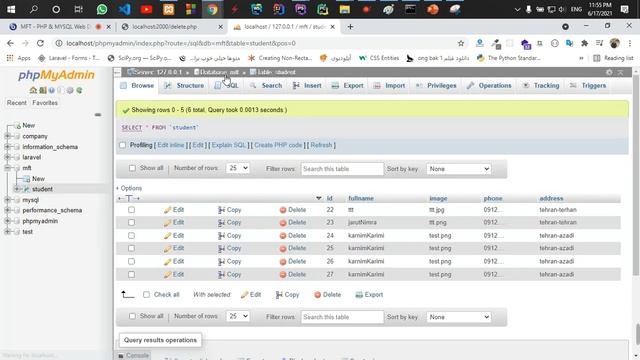Click With selected Delete icon at bottom
640x360 pixels.
pyautogui.click(x=318, y=295)
